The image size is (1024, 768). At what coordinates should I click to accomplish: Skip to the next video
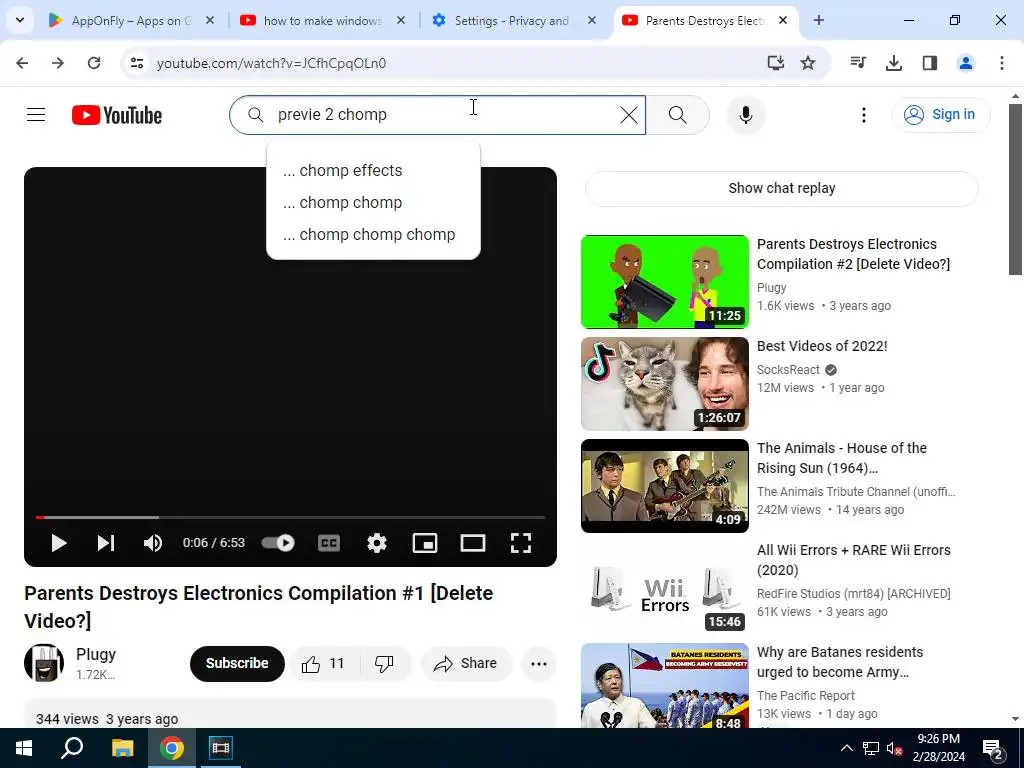pos(106,543)
